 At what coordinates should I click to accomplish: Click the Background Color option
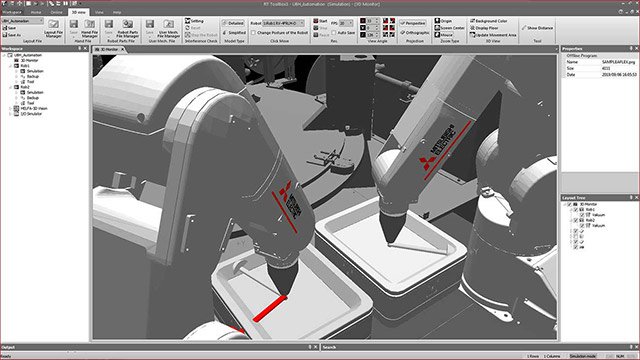click(488, 21)
